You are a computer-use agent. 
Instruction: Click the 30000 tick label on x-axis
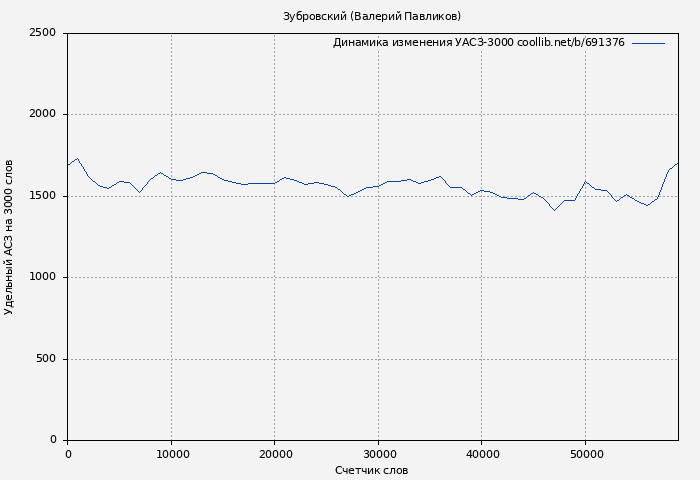pyautogui.click(x=378, y=454)
